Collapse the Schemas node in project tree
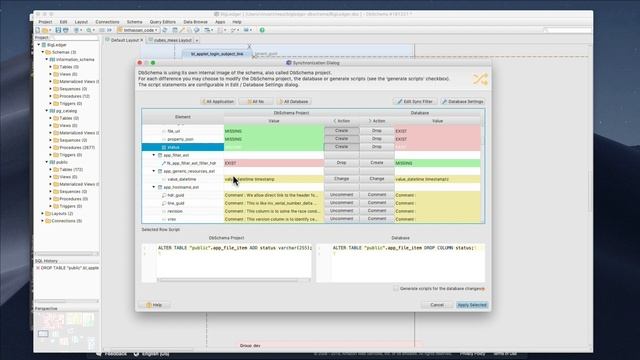 [42, 52]
